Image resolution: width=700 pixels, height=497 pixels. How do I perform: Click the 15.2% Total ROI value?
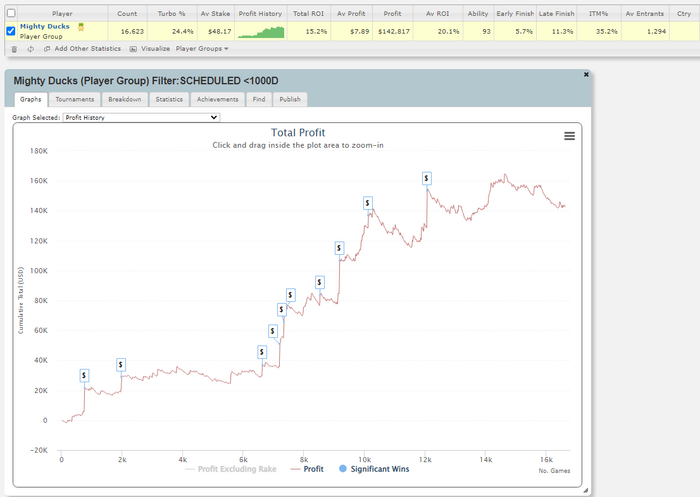[x=316, y=32]
